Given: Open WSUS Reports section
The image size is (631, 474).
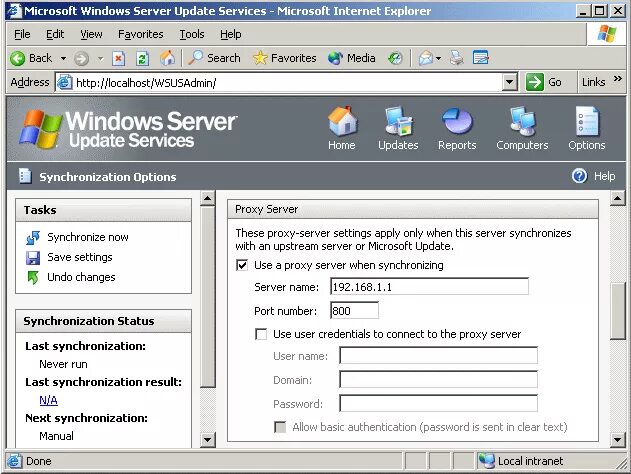Looking at the screenshot, I should (457, 128).
